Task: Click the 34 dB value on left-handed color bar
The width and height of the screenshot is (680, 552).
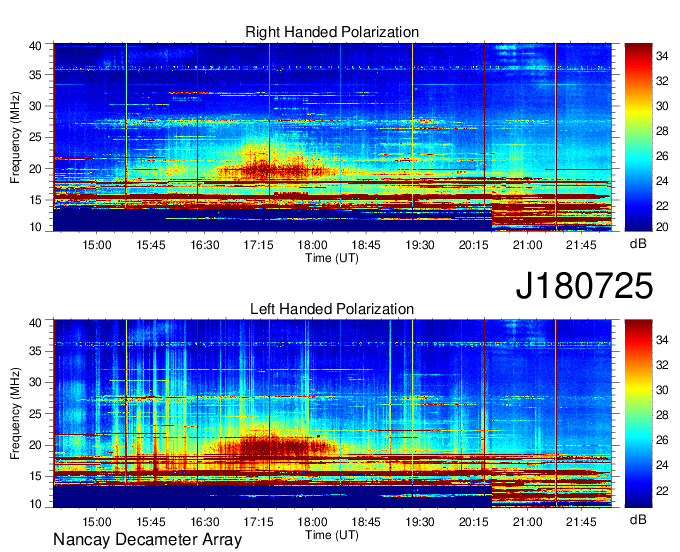Action: (x=662, y=340)
